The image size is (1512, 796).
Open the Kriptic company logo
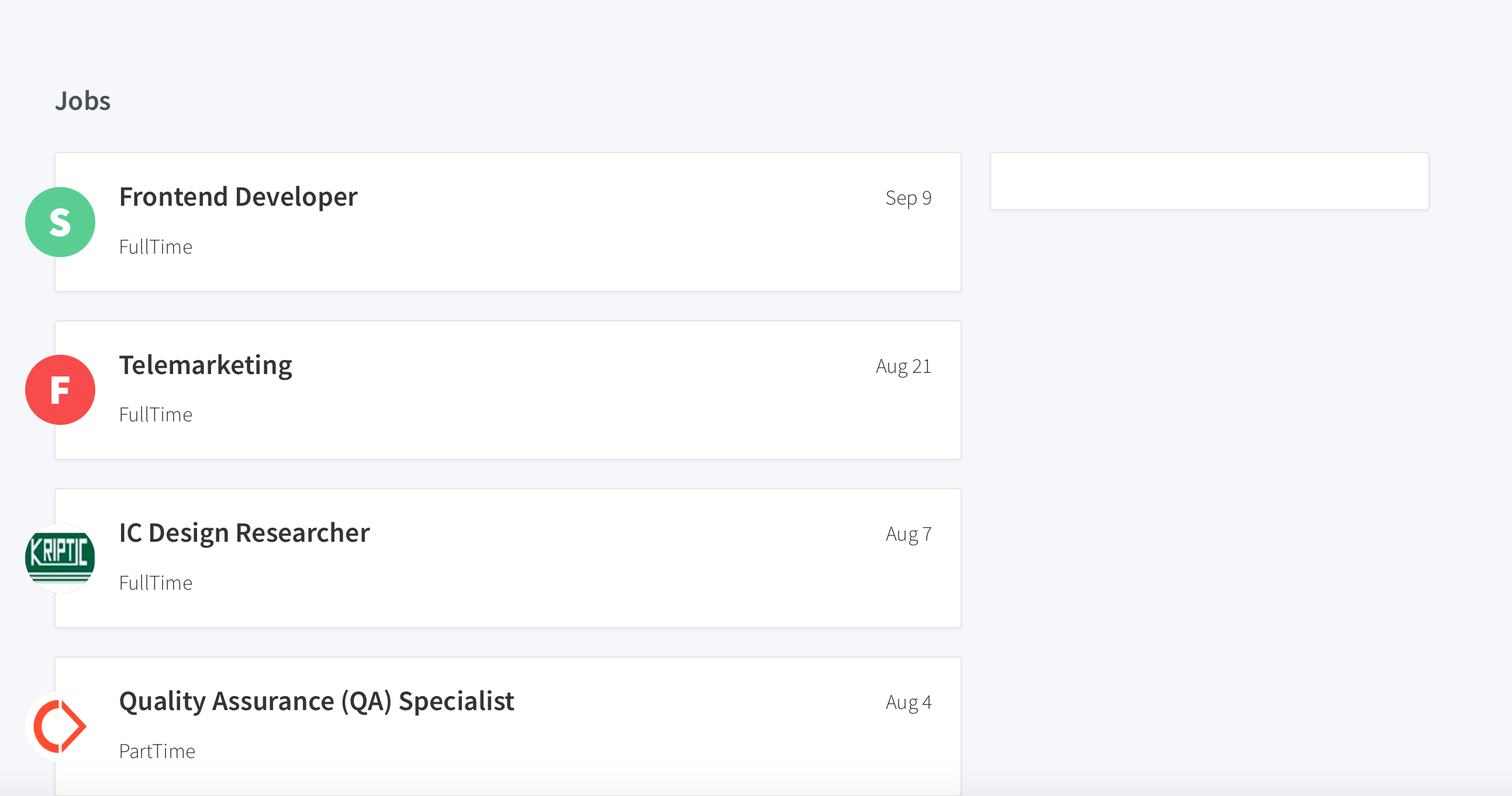60,558
